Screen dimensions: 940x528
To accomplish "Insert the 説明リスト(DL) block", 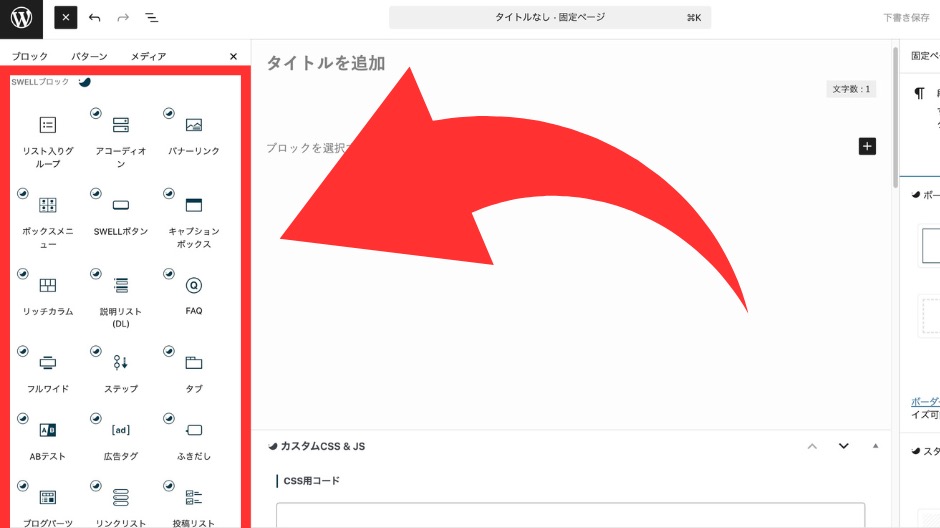I will click(120, 299).
